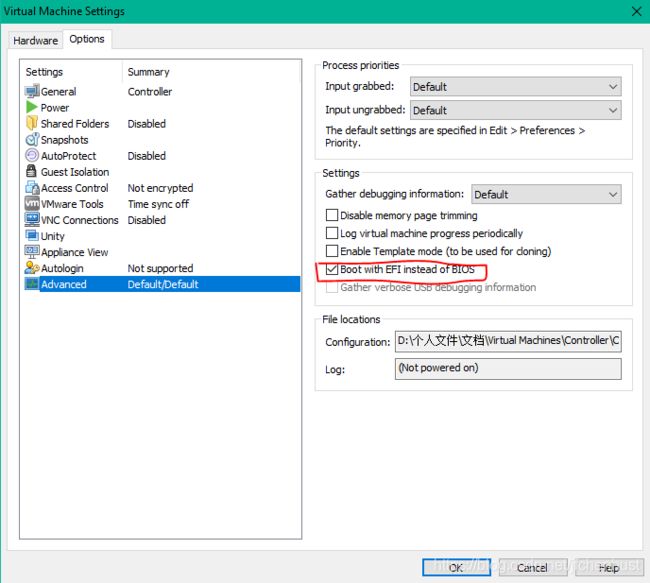This screenshot has height=583, width=650.
Task: Click the green Power icon
Action: pyautogui.click(x=32, y=107)
